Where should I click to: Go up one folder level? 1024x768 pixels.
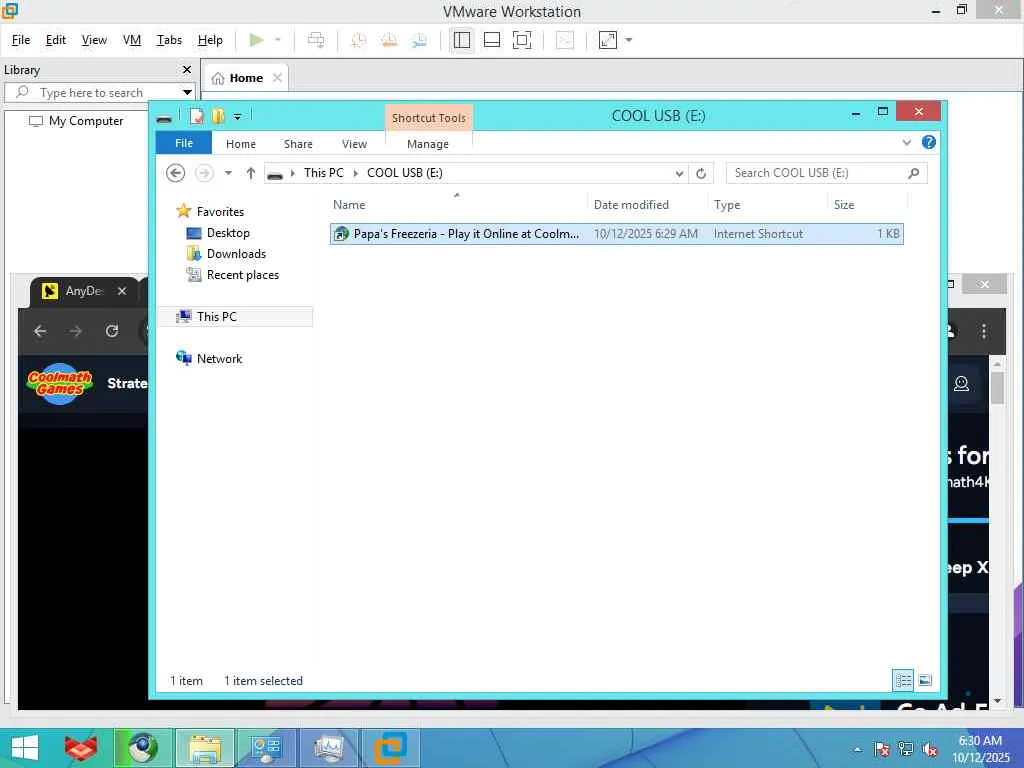pyautogui.click(x=251, y=173)
